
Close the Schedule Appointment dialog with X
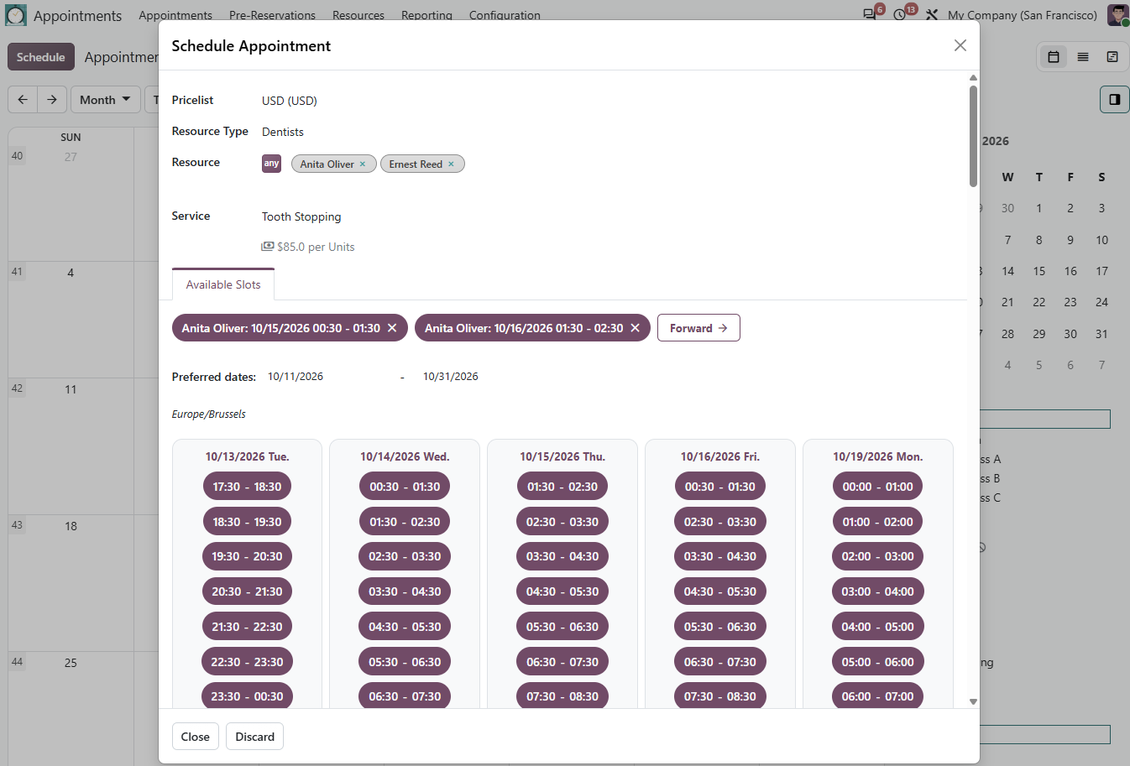tap(960, 45)
